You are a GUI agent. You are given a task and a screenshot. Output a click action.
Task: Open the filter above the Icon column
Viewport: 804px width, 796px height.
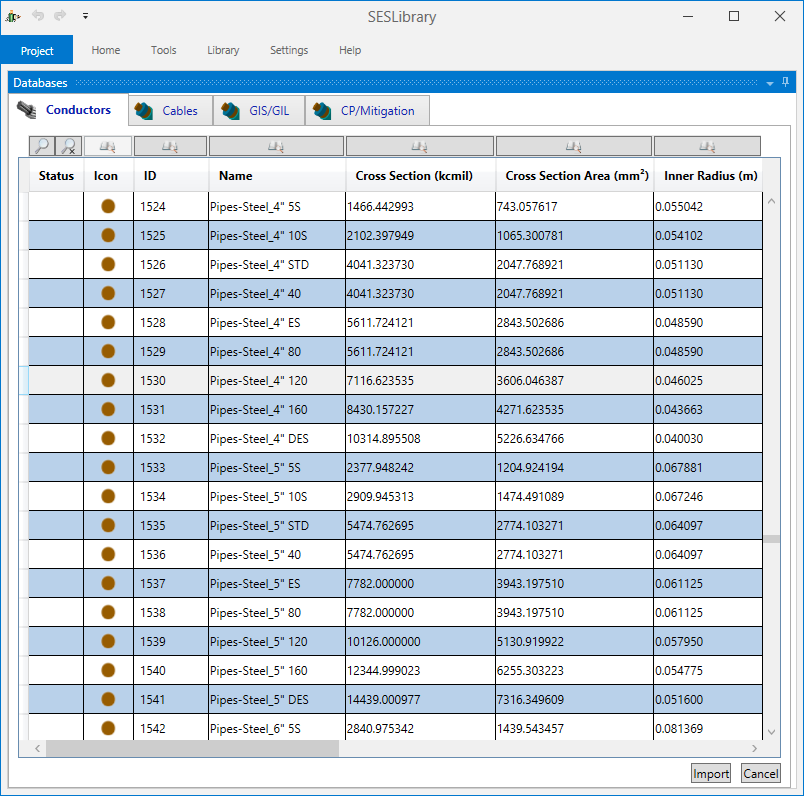(108, 146)
